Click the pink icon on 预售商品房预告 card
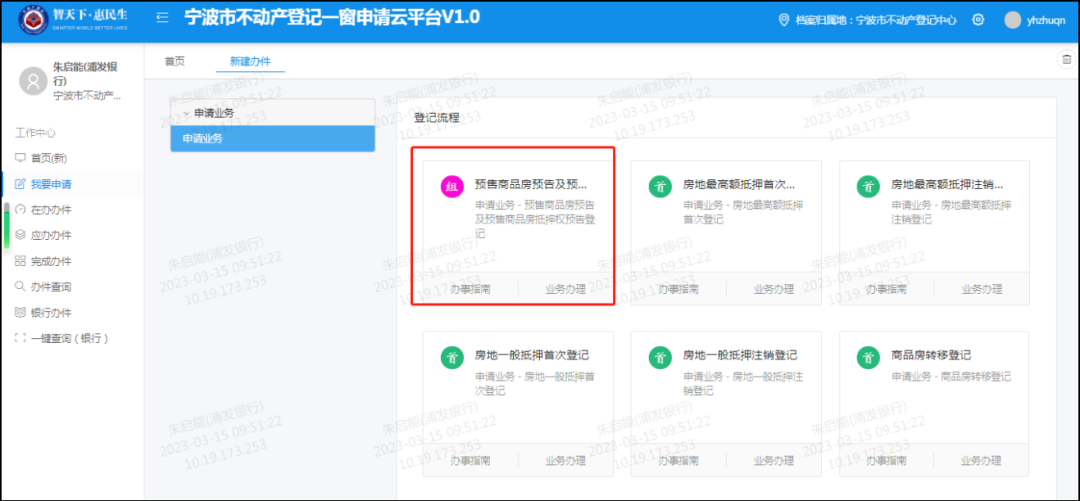 [452, 186]
